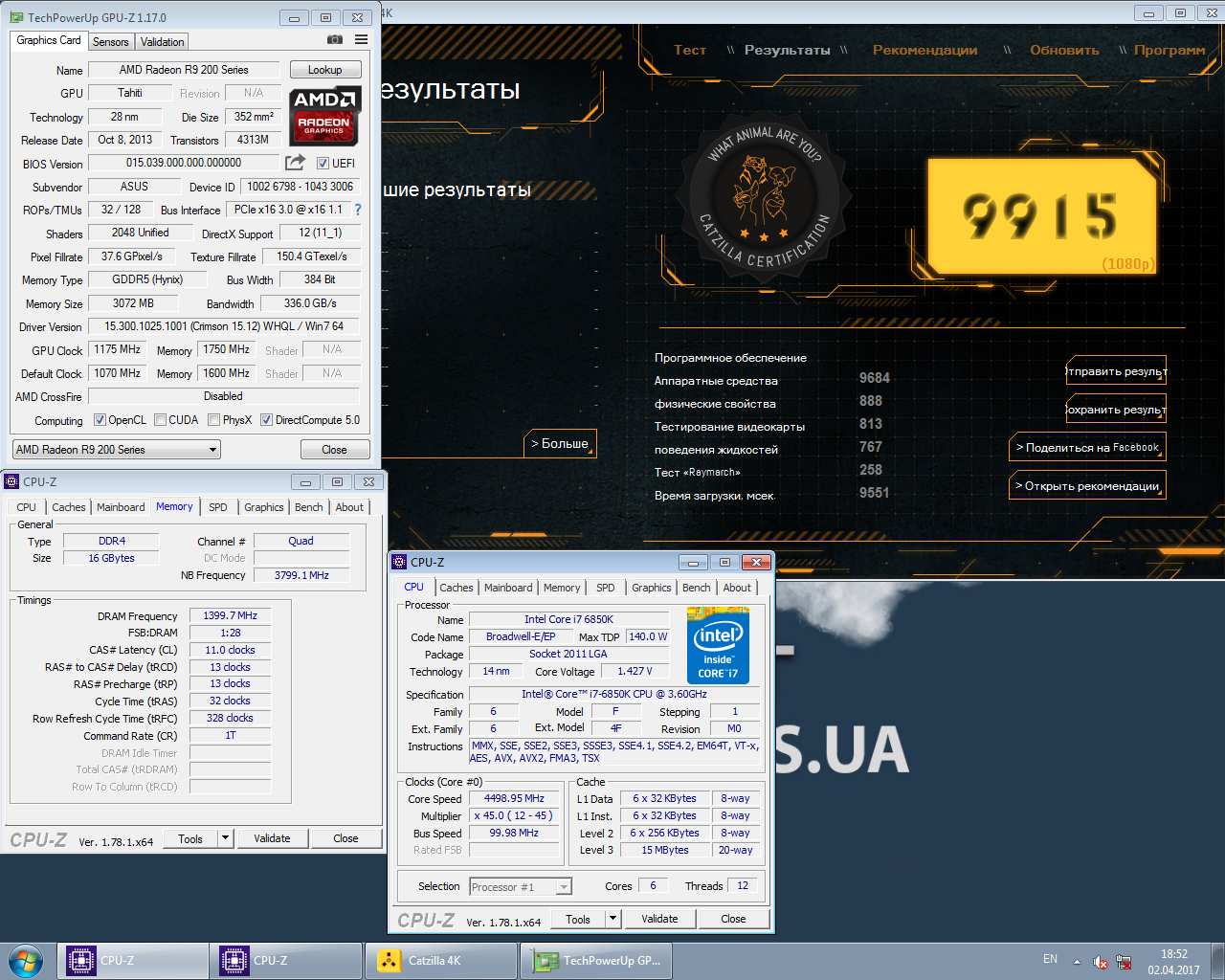Click the Close button in GPU-Z
The image size is (1225, 980).
coord(334,450)
